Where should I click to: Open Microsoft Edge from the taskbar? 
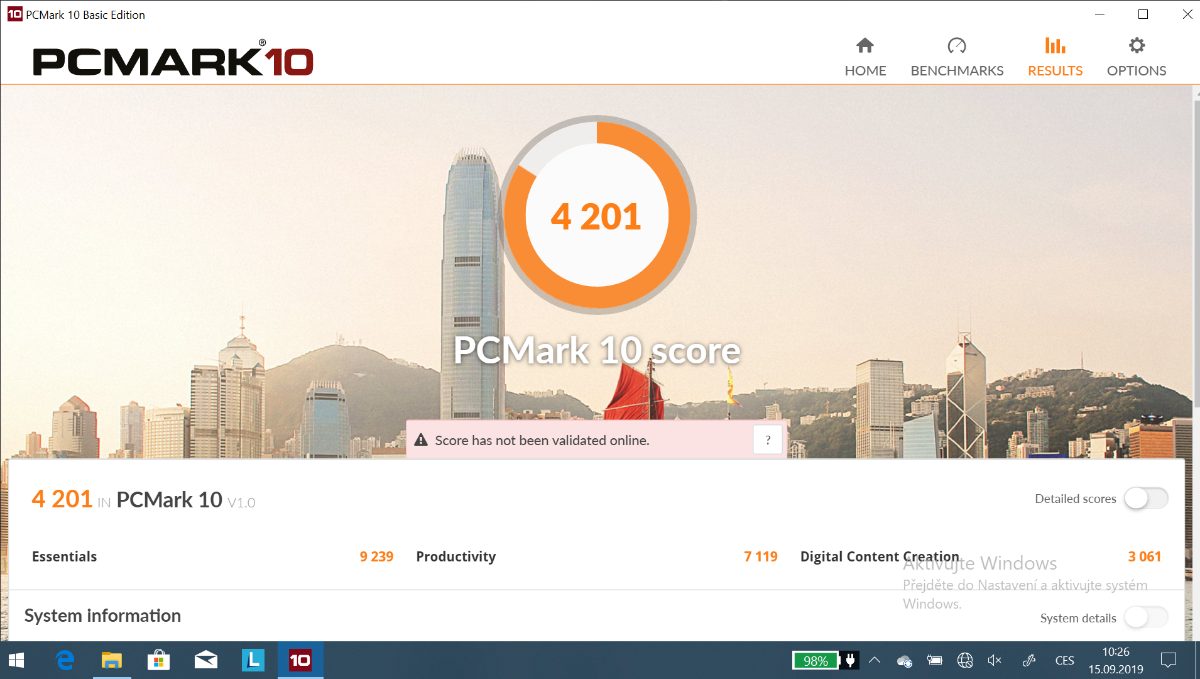[x=66, y=660]
